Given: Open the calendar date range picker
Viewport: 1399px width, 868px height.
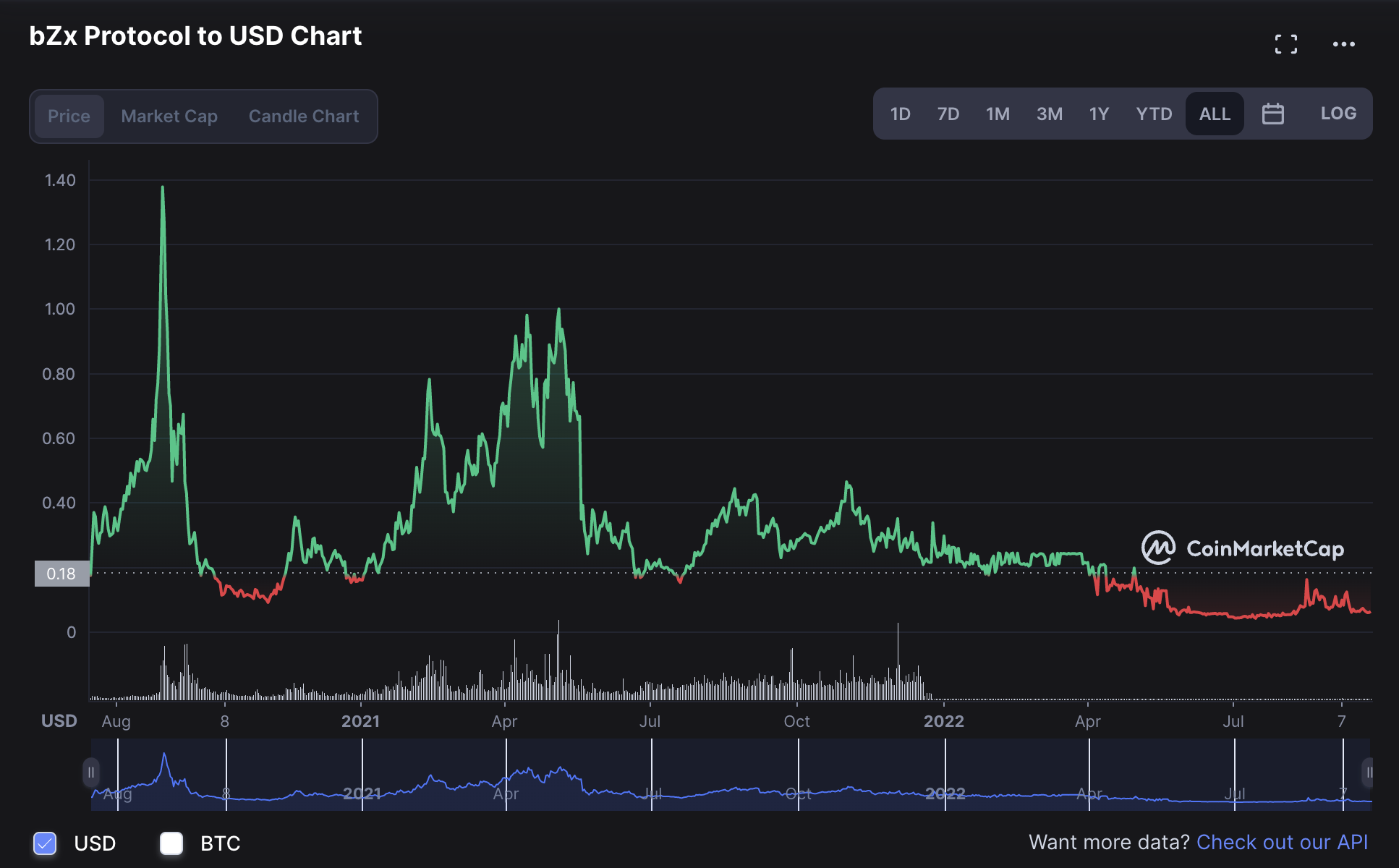Looking at the screenshot, I should [1272, 114].
